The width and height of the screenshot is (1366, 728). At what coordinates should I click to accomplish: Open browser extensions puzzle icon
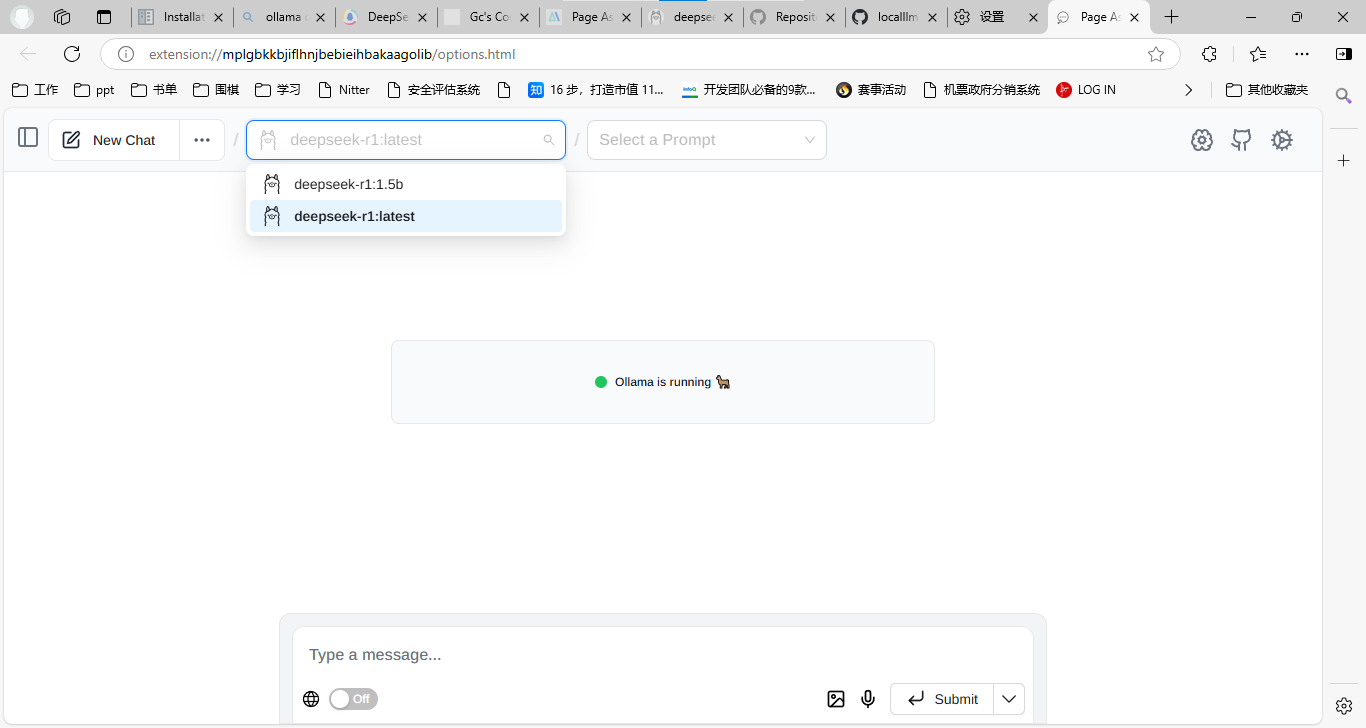click(1209, 54)
